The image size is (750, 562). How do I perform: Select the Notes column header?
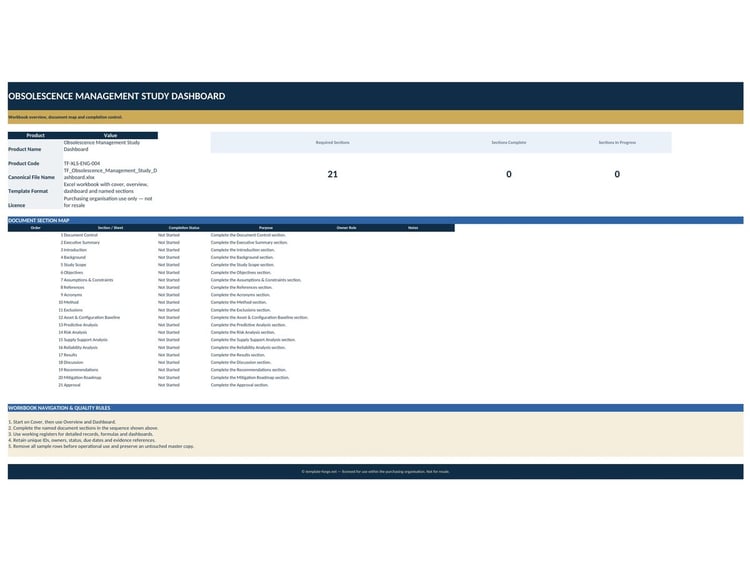[x=413, y=228]
